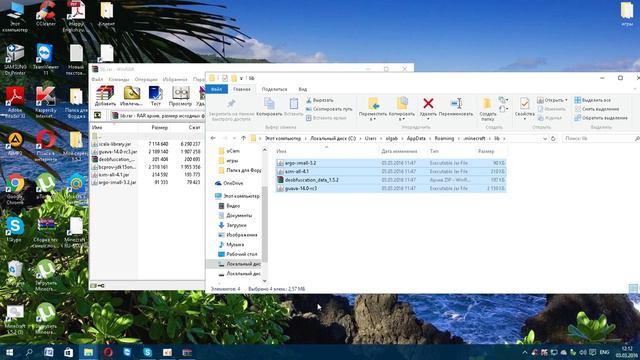
Task: Click Select all (Выделить все) in ribbon
Action: (x=593, y=100)
